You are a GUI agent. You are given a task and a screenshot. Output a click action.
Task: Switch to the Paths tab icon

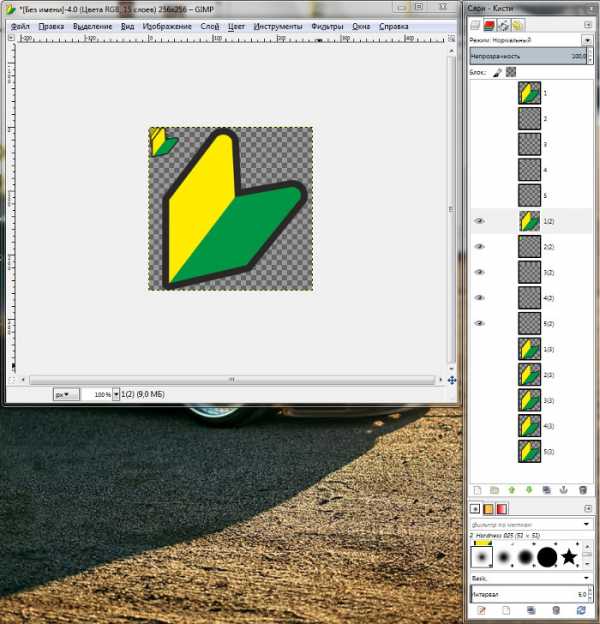click(503, 25)
